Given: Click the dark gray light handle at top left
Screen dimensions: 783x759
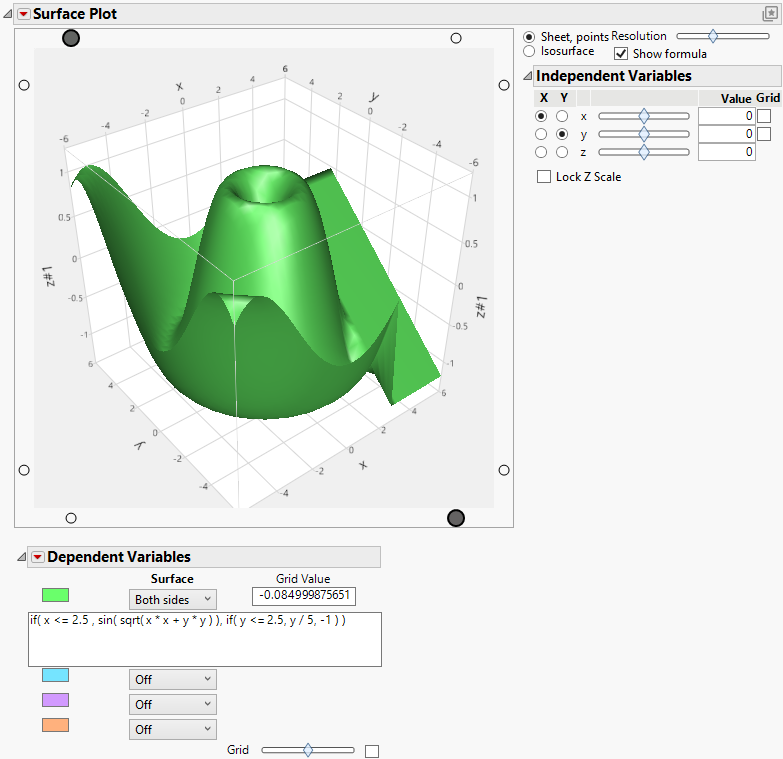Looking at the screenshot, I should [x=71, y=38].
